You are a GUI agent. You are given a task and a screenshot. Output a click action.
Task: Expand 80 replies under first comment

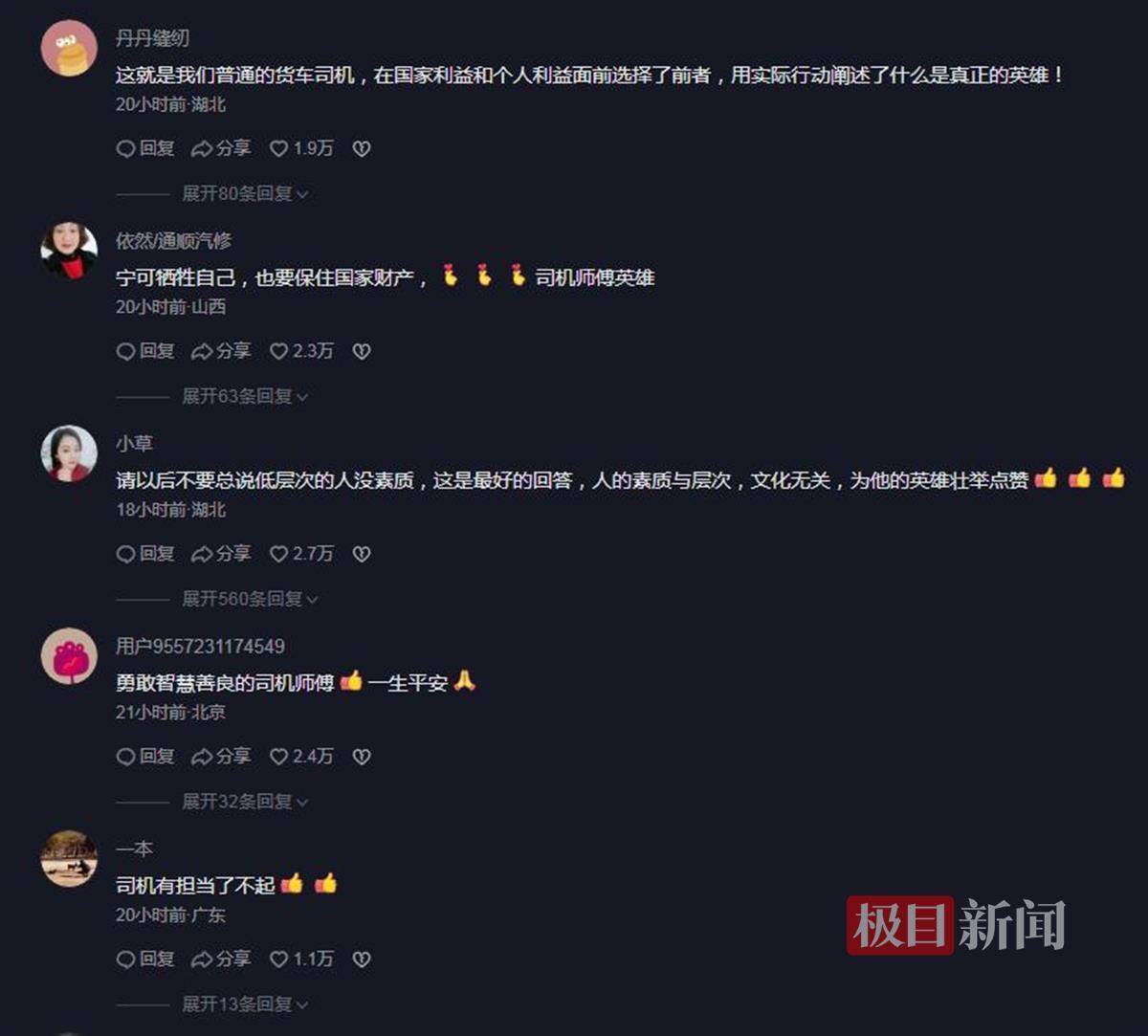[x=245, y=193]
